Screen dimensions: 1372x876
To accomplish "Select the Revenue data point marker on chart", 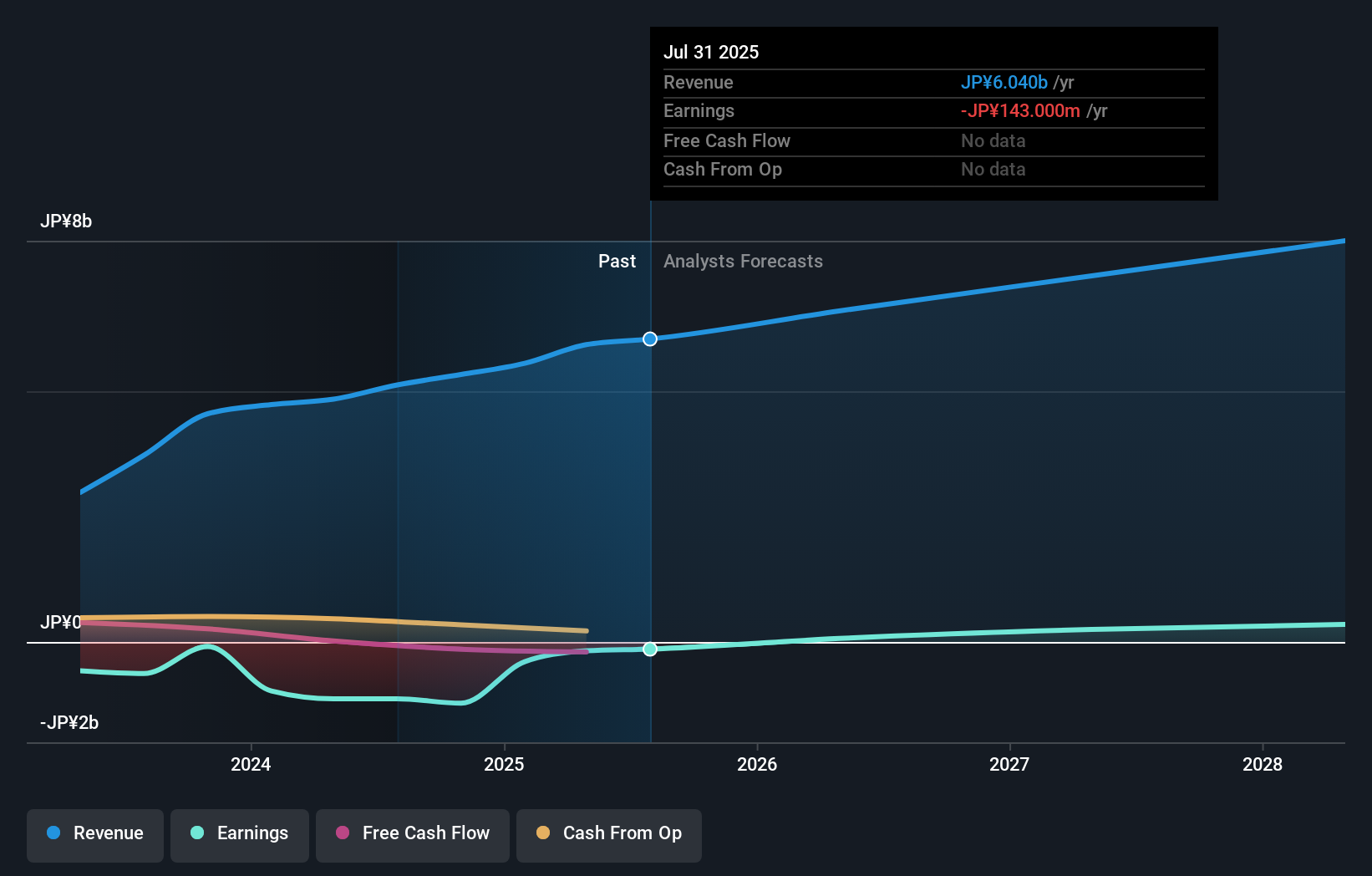I will click(649, 339).
